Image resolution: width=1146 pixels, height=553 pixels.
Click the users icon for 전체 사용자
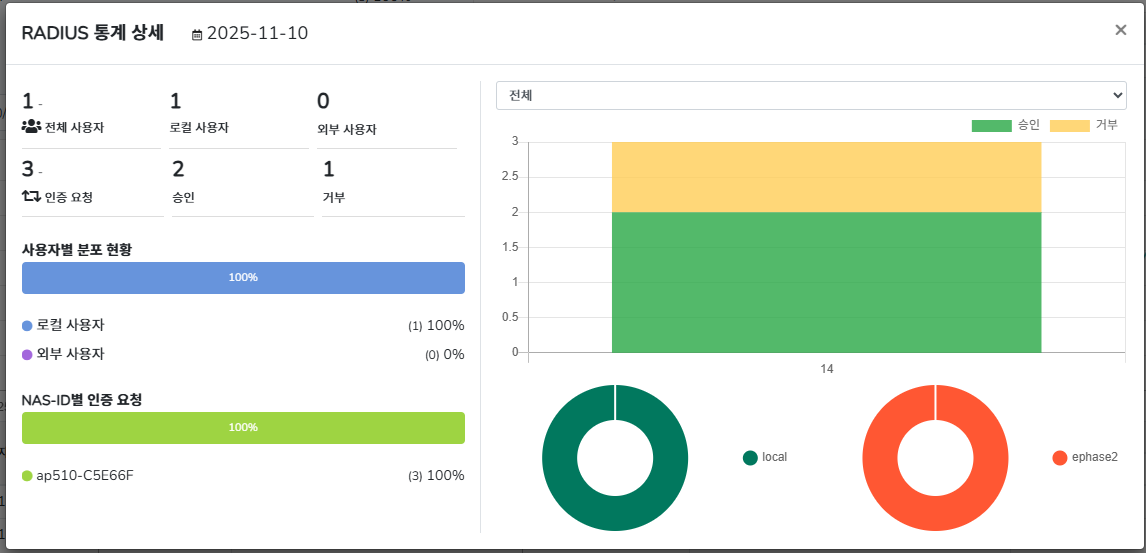(x=31, y=127)
